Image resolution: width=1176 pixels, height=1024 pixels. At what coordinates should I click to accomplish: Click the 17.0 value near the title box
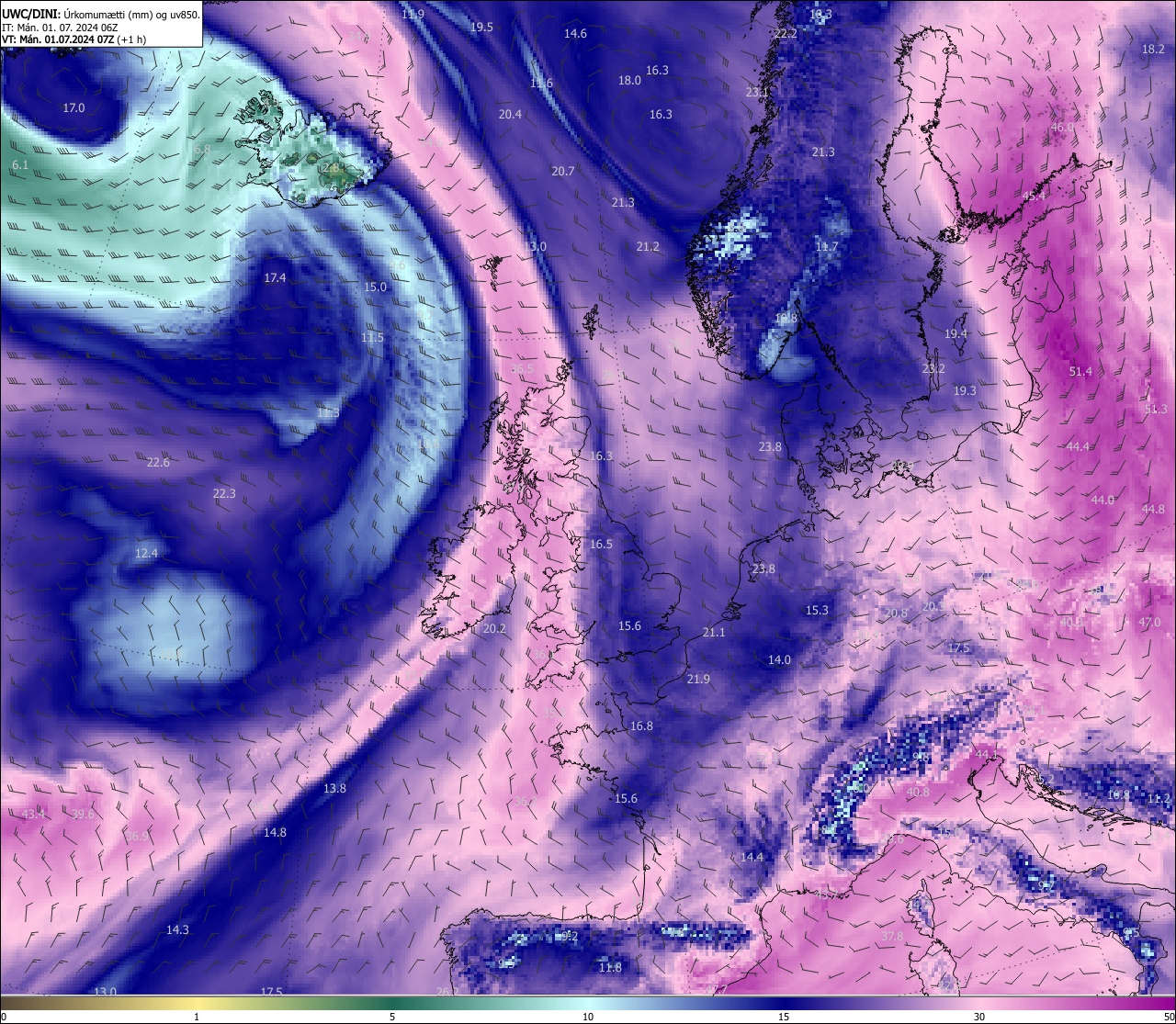(73, 108)
